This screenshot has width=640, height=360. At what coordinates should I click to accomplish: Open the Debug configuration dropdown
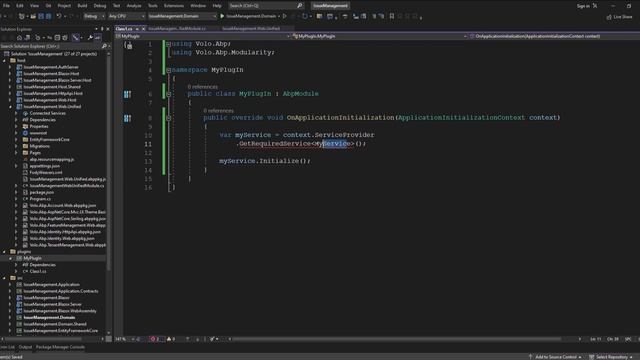point(94,16)
